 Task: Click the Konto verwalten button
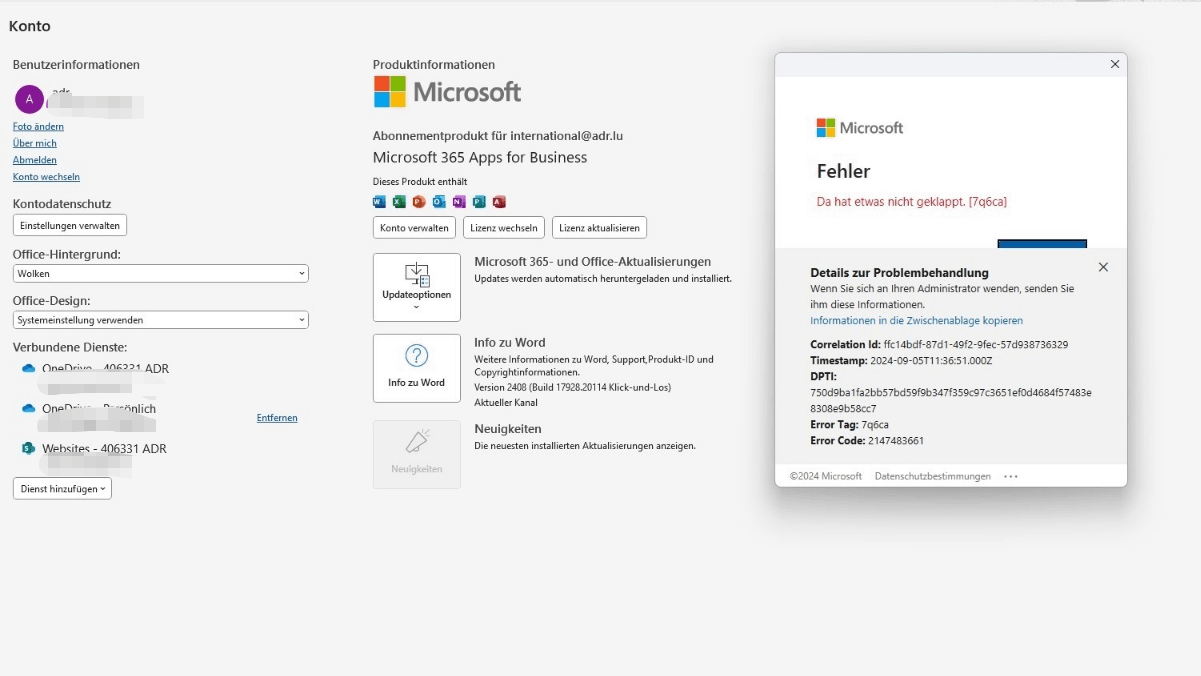pyautogui.click(x=414, y=228)
